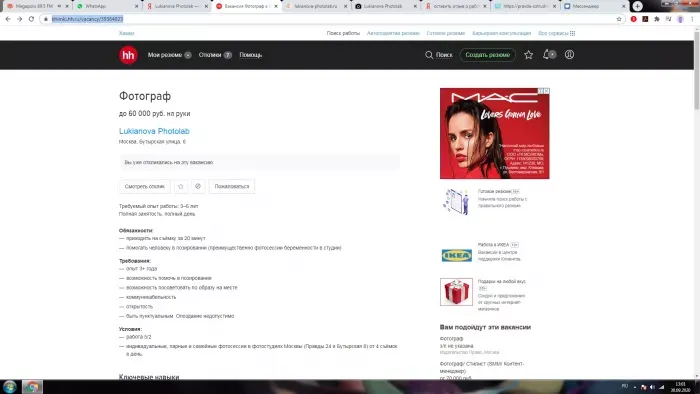Go back with the browser back arrow
700x394 pixels.
click(8, 19)
